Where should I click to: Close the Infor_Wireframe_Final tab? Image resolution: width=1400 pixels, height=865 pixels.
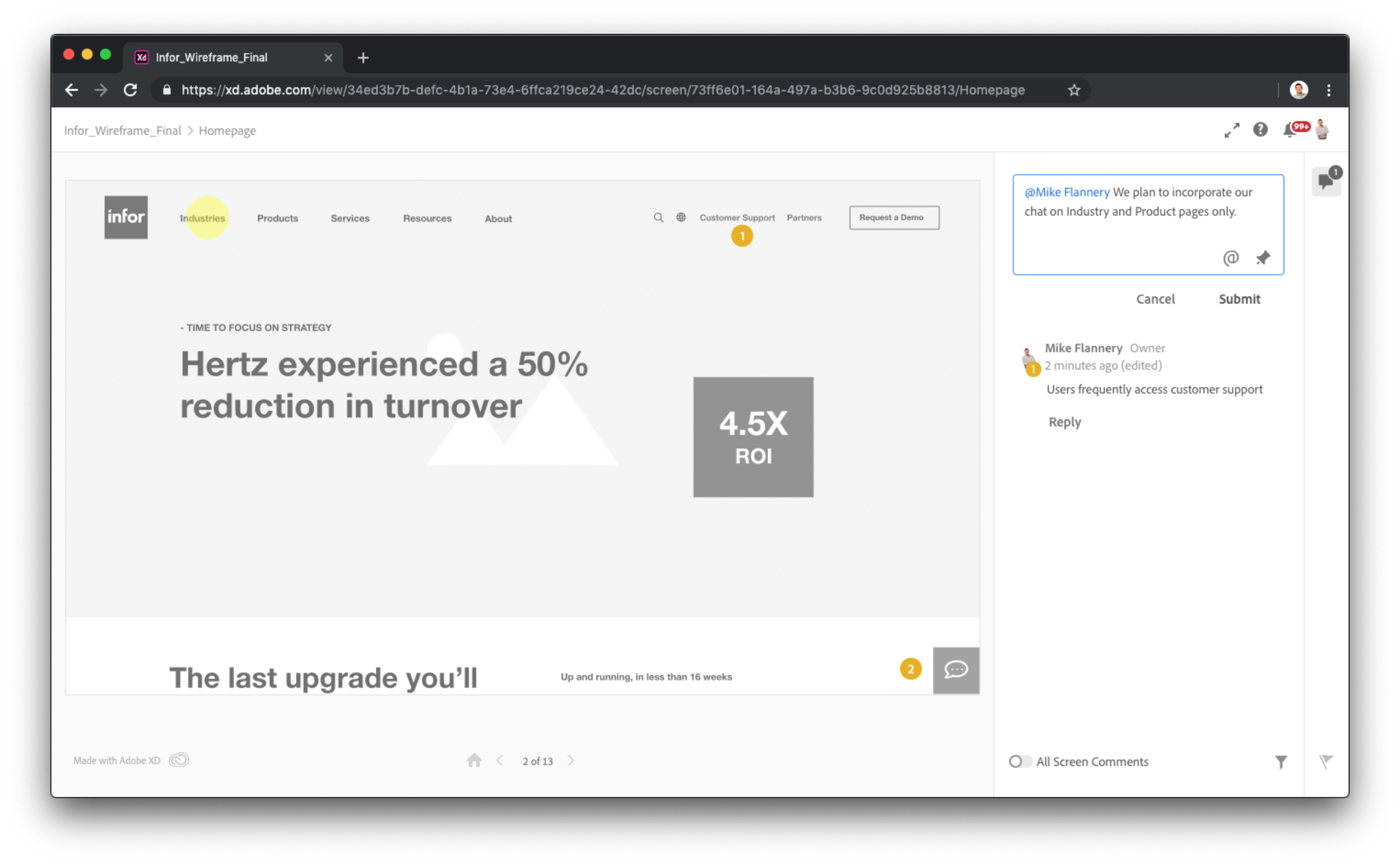[x=329, y=57]
